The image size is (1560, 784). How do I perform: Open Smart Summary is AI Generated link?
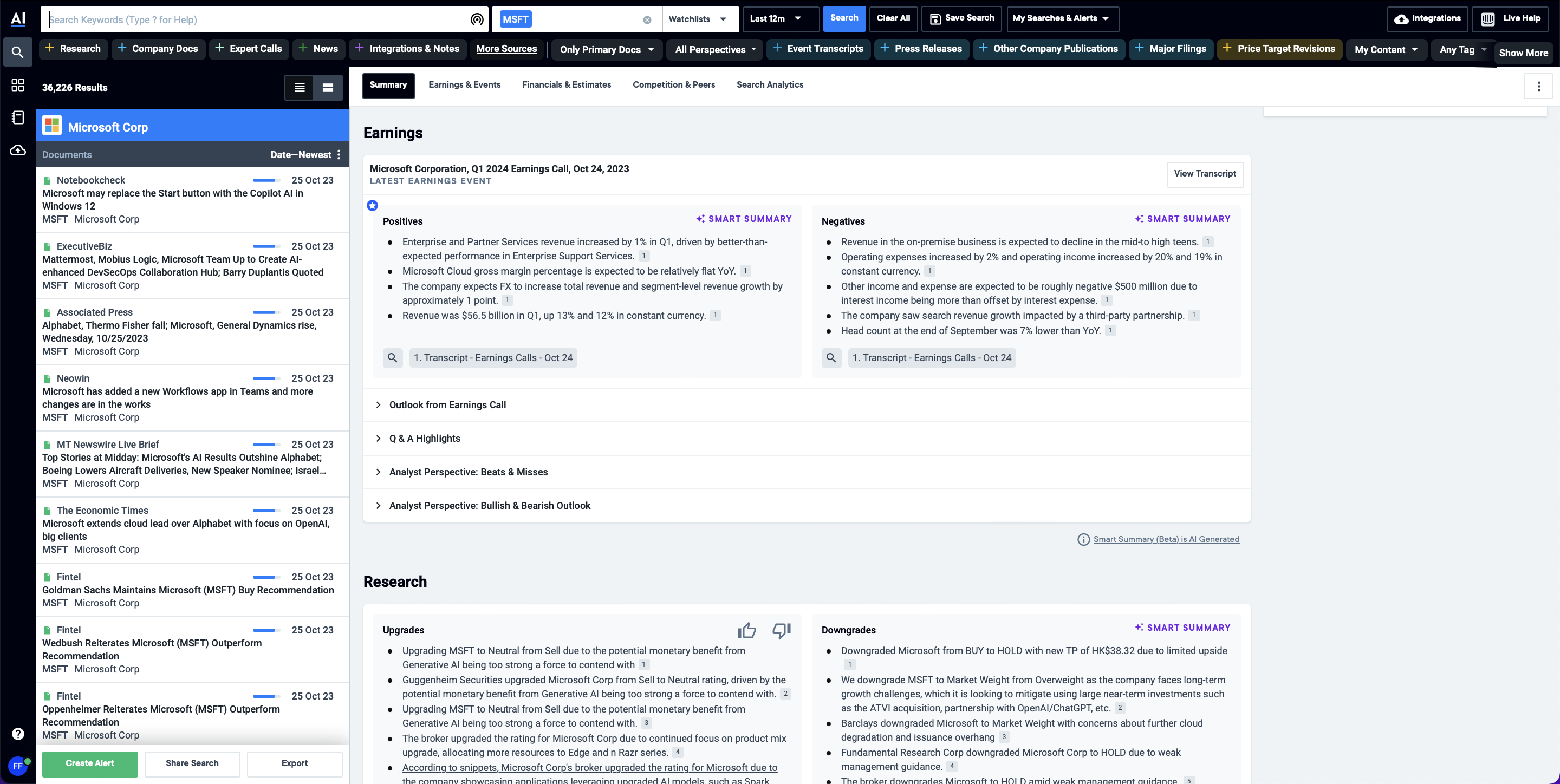click(x=1166, y=539)
